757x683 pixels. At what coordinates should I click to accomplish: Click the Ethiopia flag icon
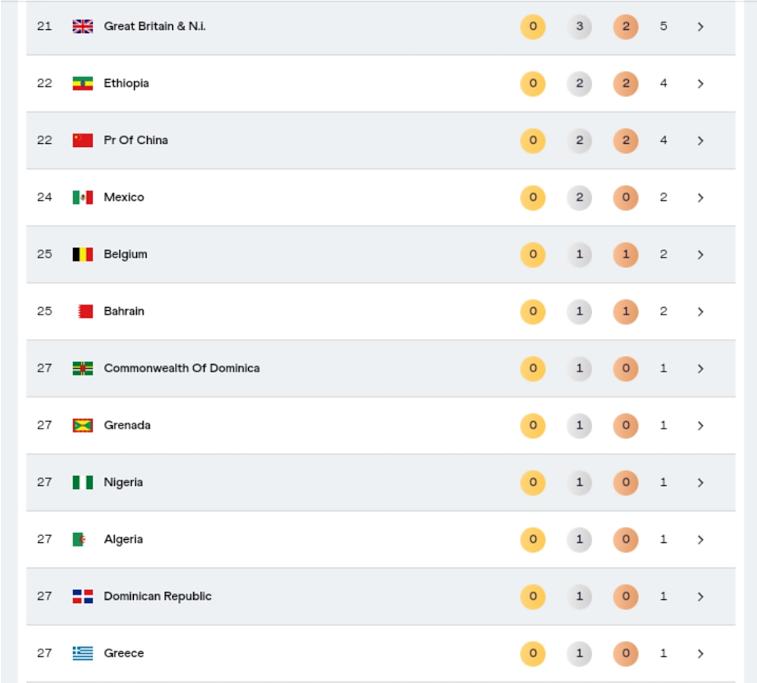click(83, 83)
